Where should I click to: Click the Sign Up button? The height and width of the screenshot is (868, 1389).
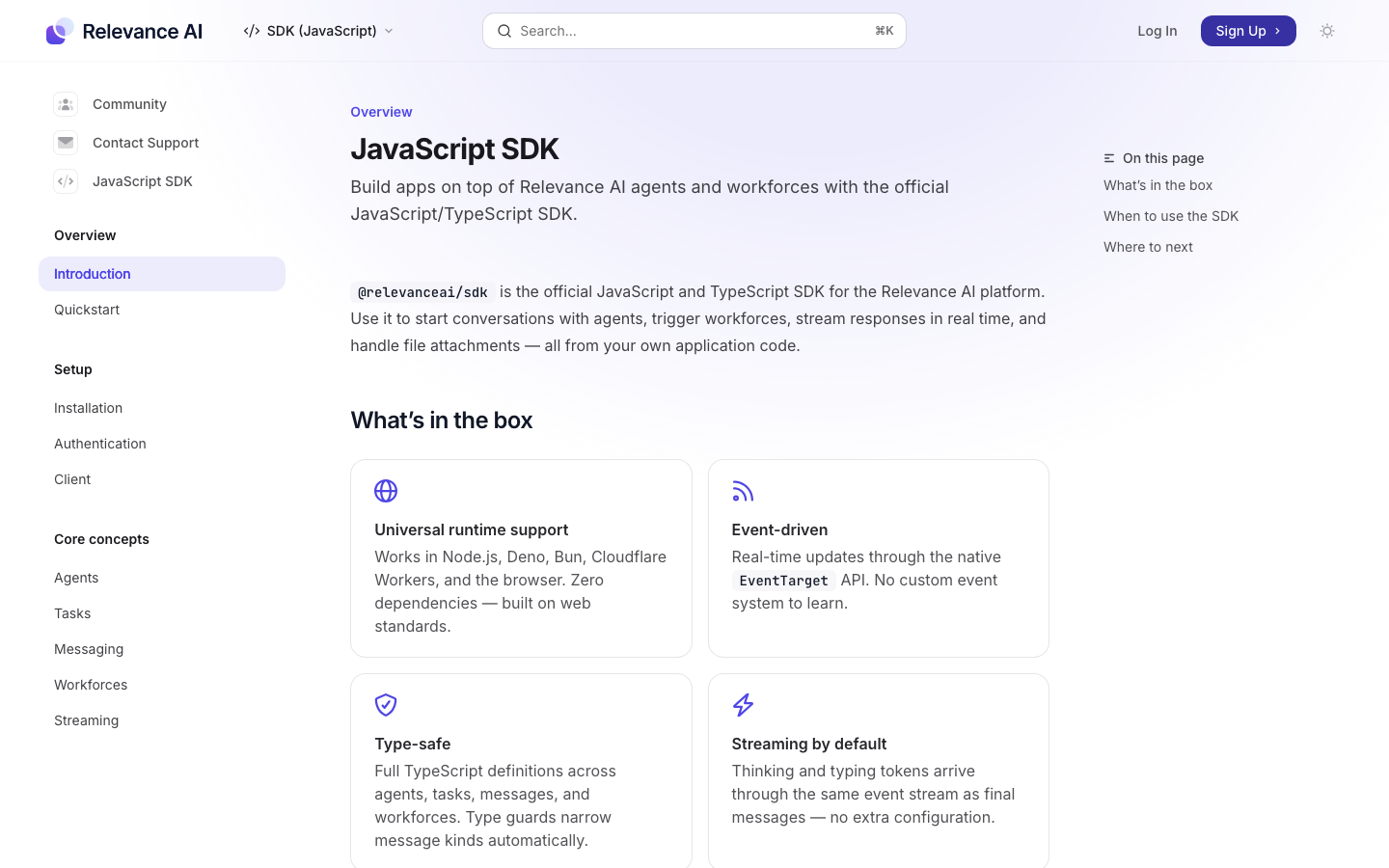coord(1248,31)
